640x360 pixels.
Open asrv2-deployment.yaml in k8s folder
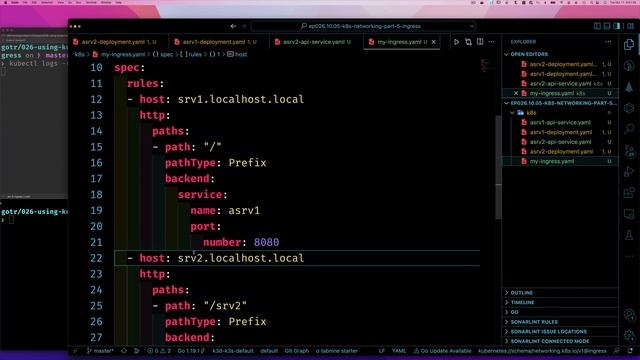pyautogui.click(x=561, y=151)
